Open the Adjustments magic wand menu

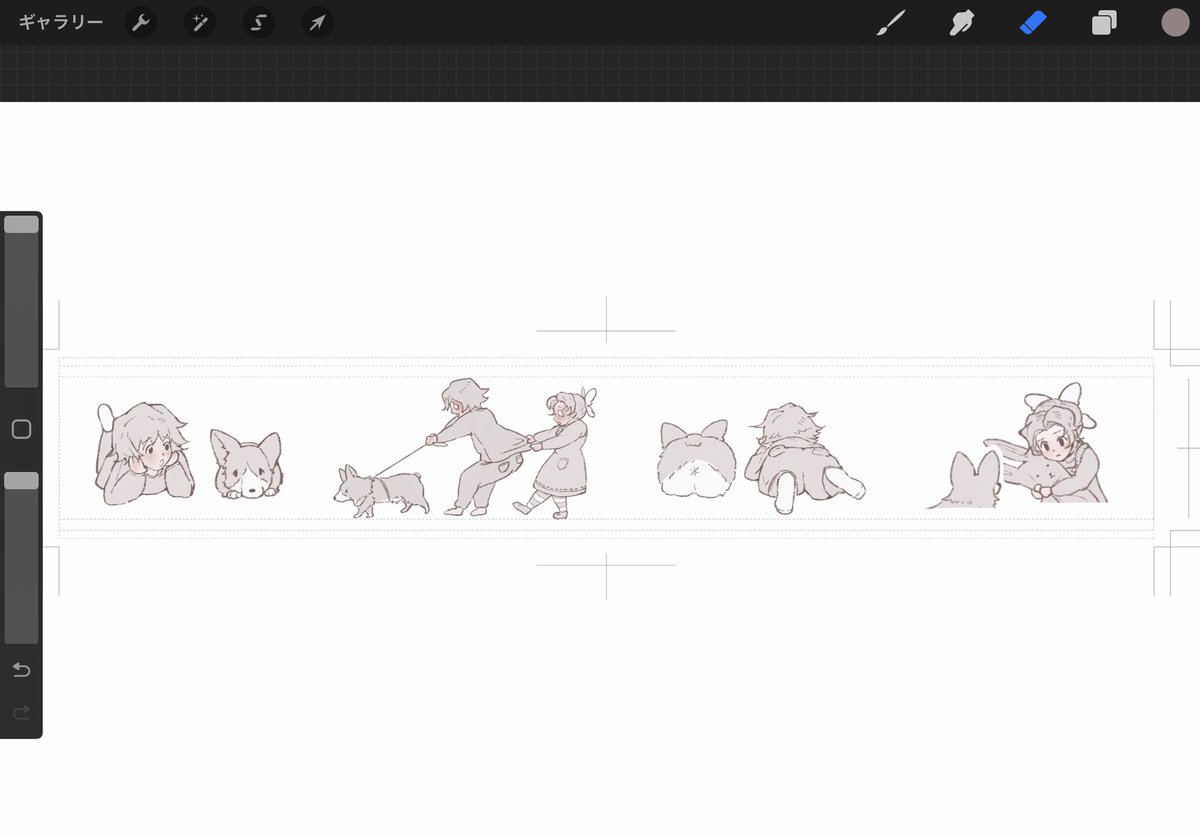tap(199, 22)
